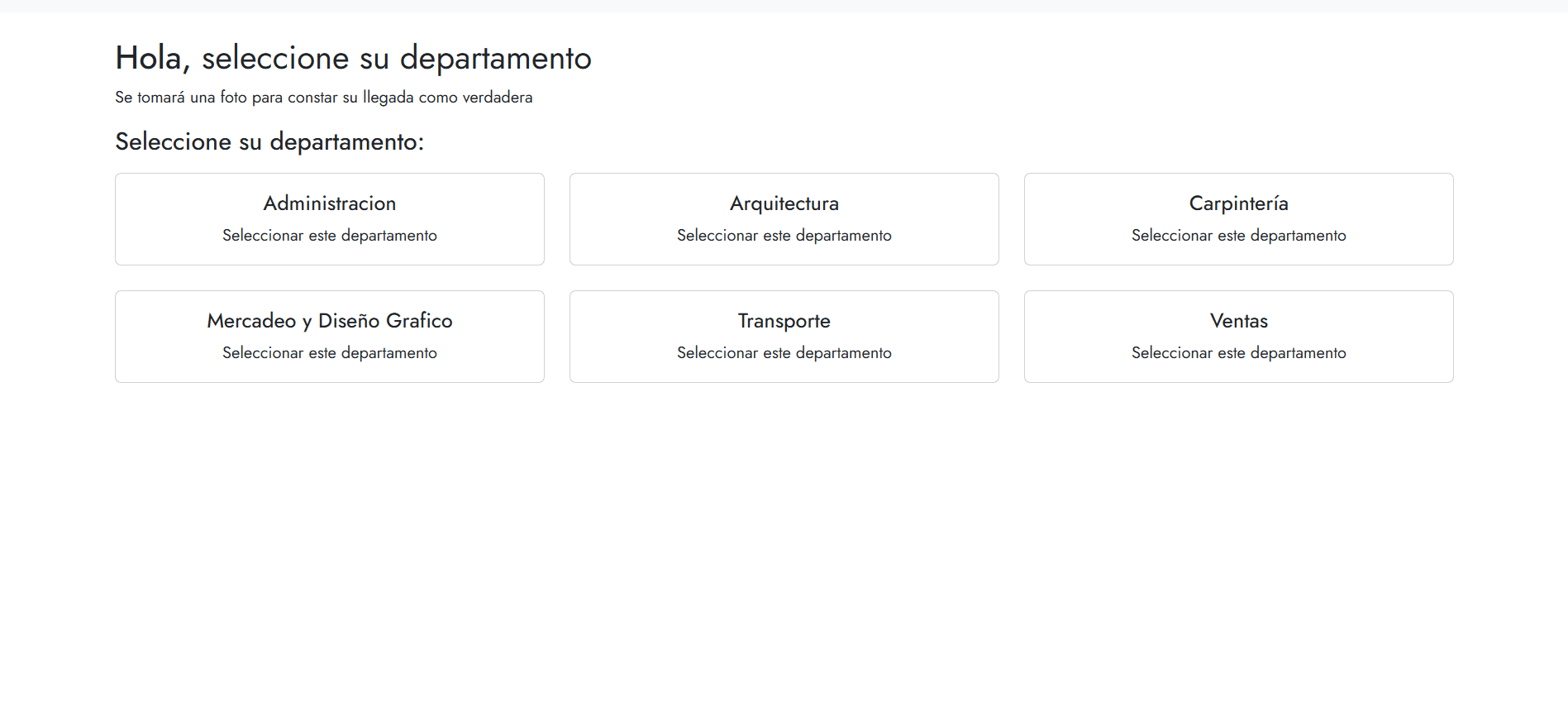Image resolution: width=1568 pixels, height=703 pixels.
Task: Click the "Hola, seleccione su departamento" heading
Action: tap(353, 58)
